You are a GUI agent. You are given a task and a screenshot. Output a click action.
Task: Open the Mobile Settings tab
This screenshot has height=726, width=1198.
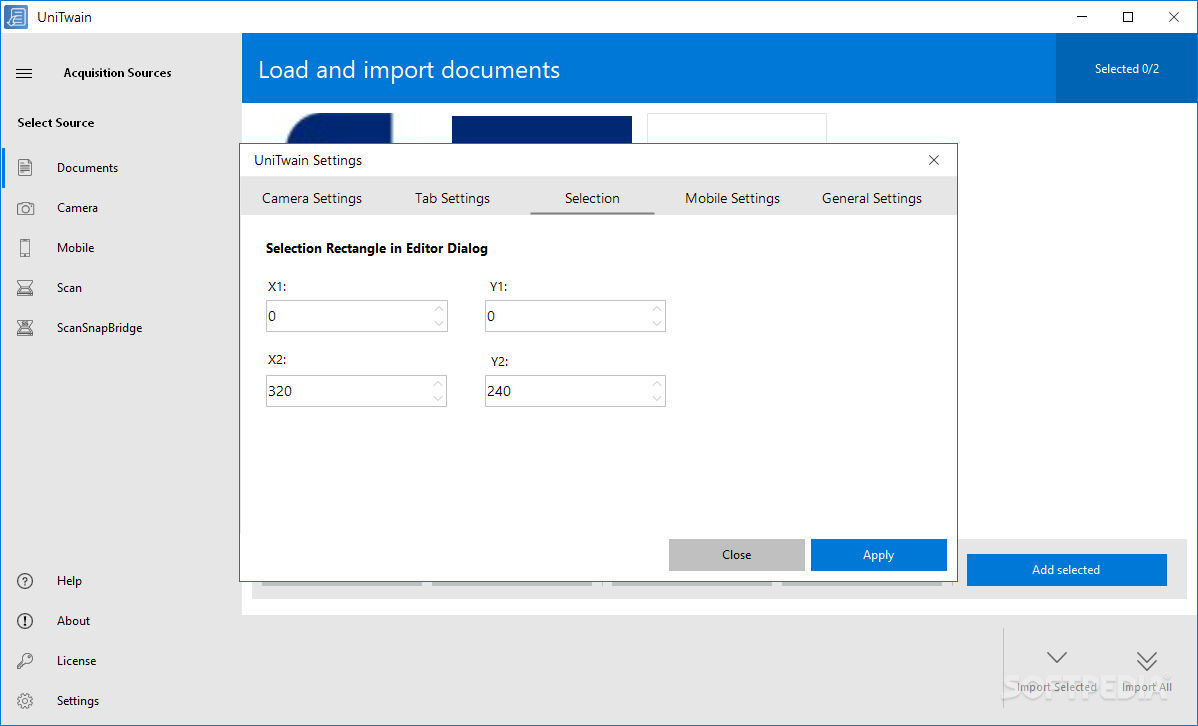(732, 198)
